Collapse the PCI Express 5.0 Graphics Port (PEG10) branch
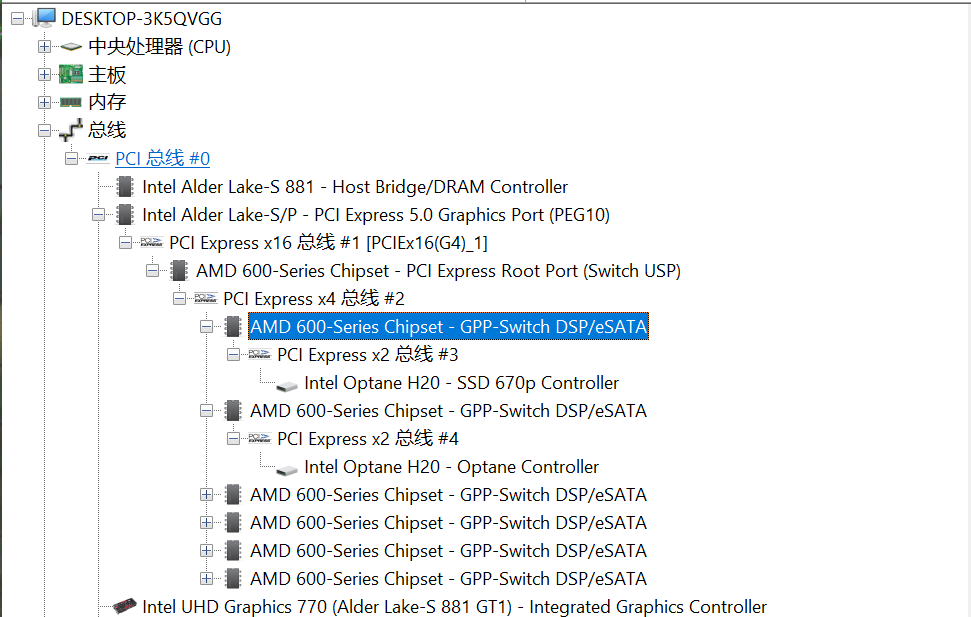 [x=98, y=214]
